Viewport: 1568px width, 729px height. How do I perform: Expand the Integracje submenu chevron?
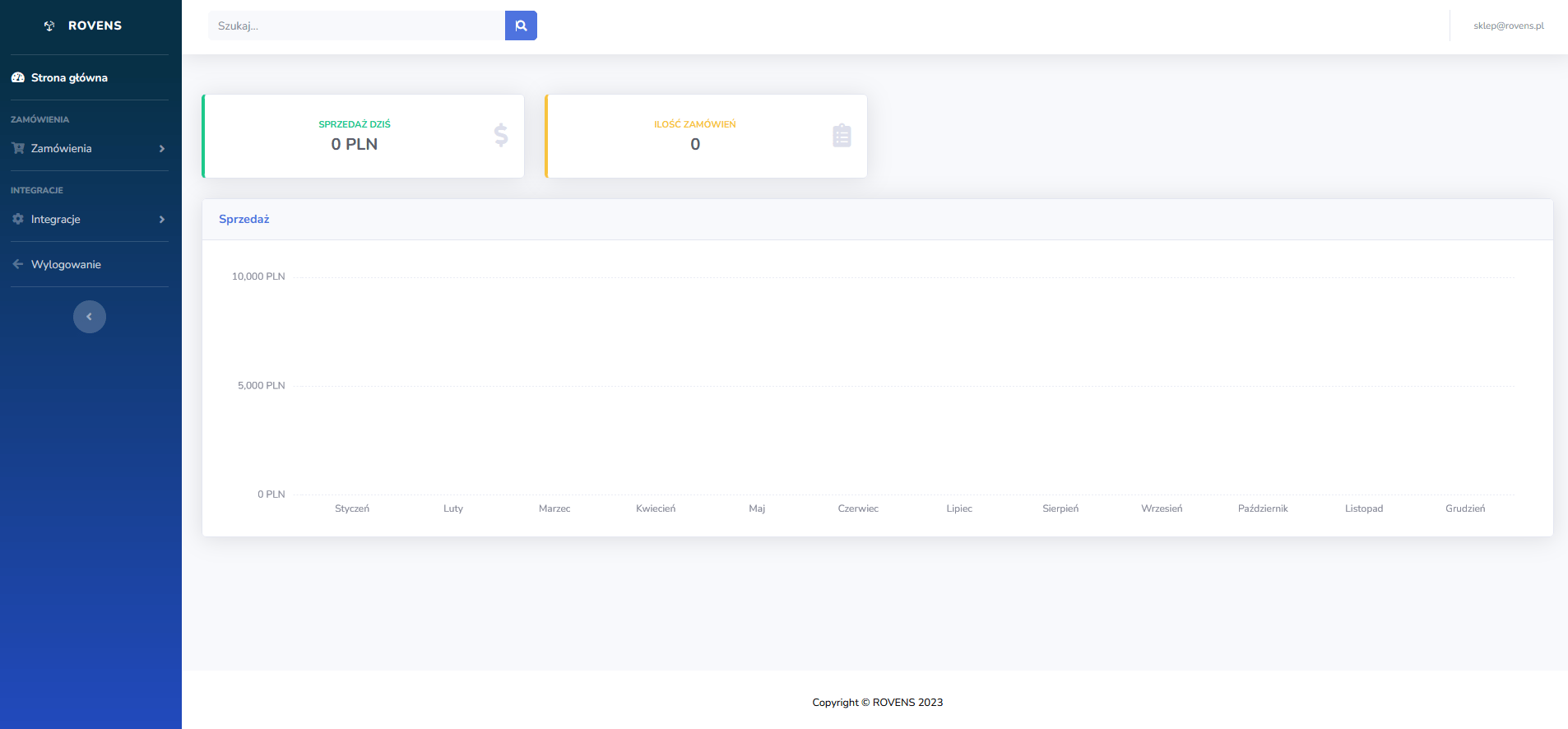(x=162, y=220)
